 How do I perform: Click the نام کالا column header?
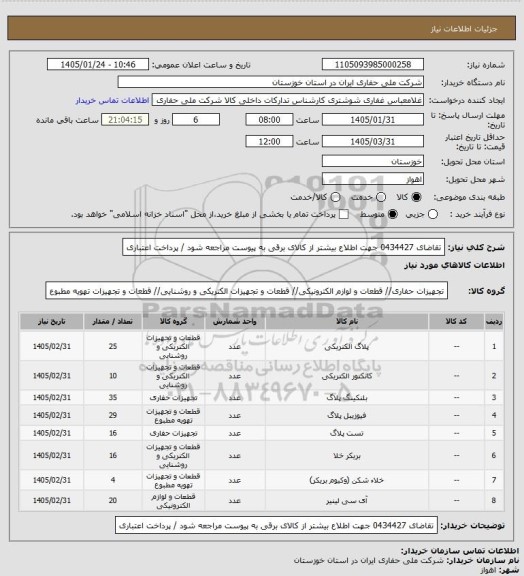pos(347,321)
